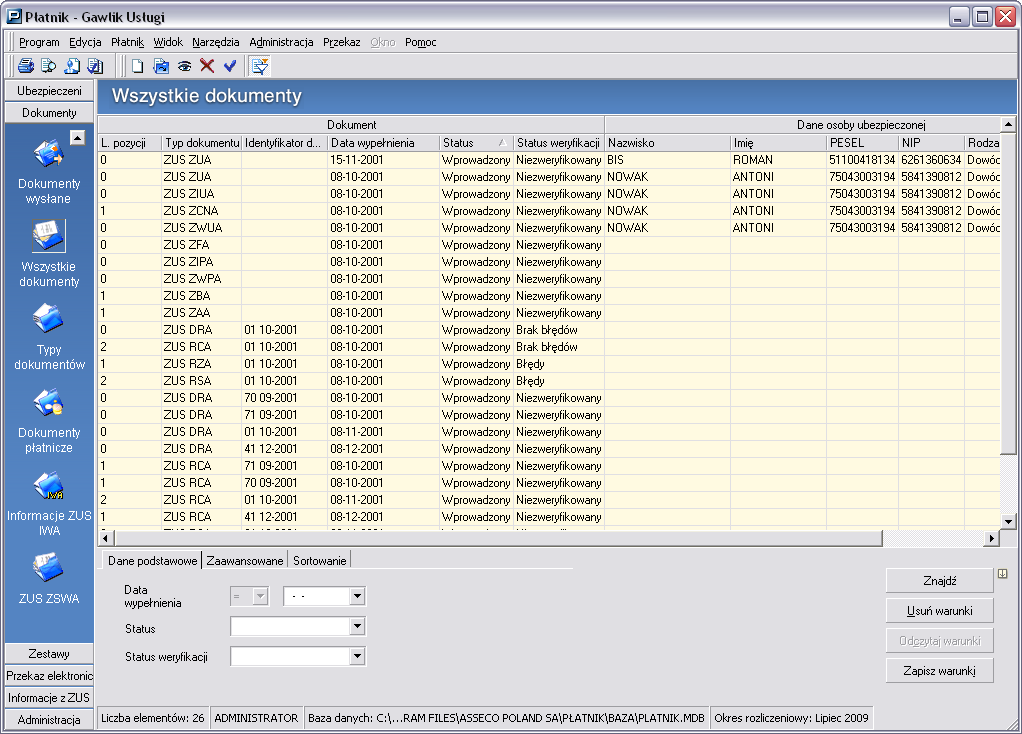Click the Typ dokumentu column header
This screenshot has height=734, width=1022.
[x=202, y=143]
